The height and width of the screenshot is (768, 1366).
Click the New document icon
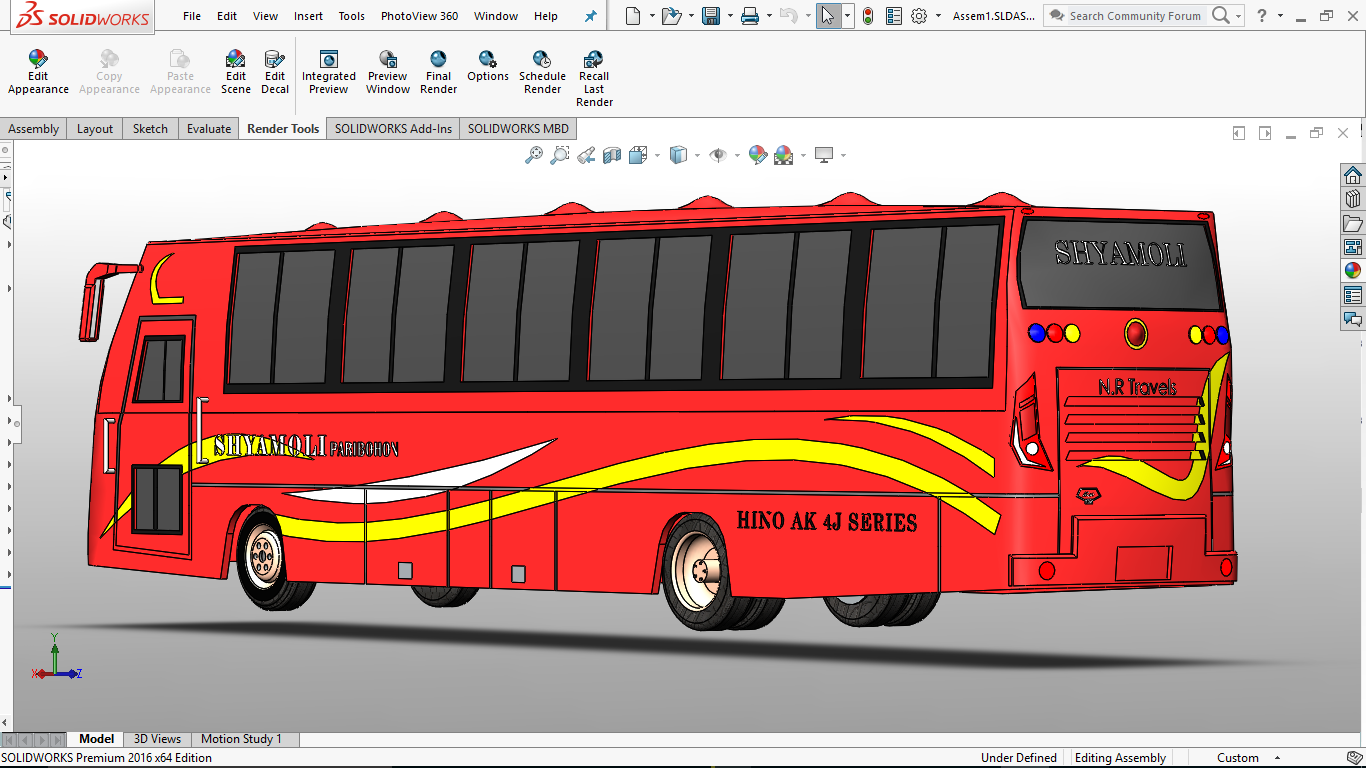[x=632, y=16]
